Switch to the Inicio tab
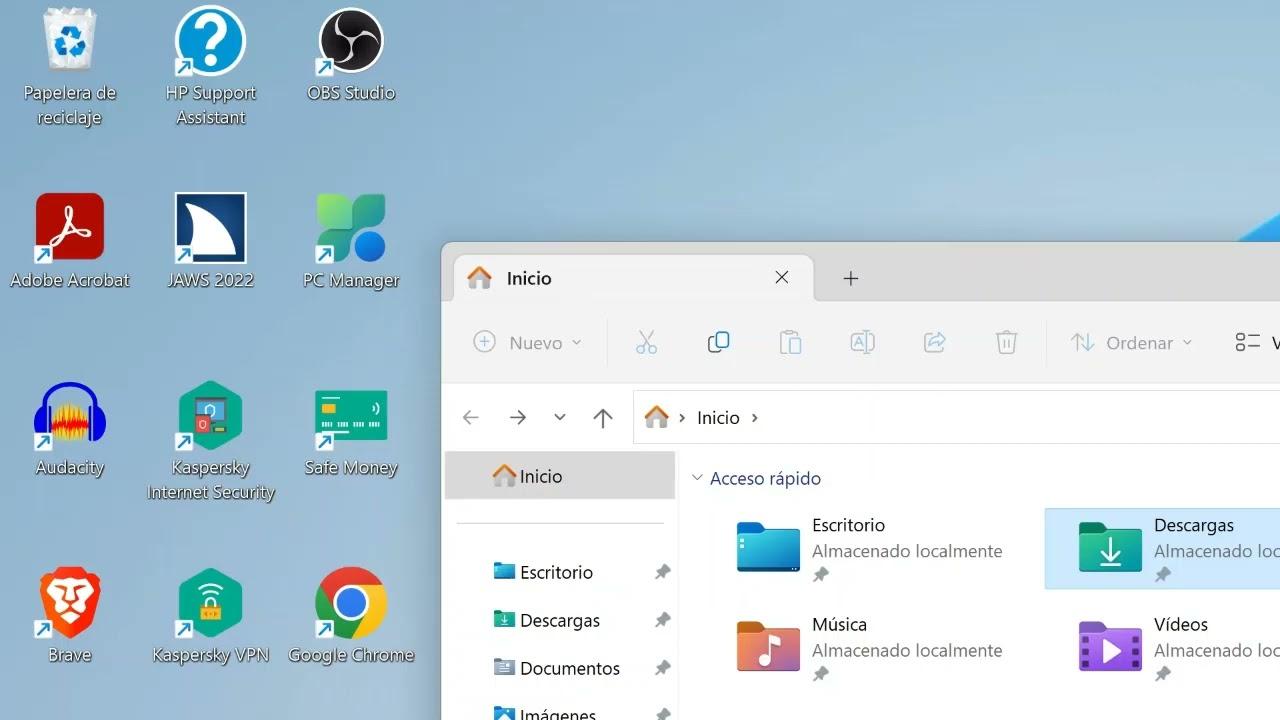This screenshot has height=720, width=1280. pos(633,278)
